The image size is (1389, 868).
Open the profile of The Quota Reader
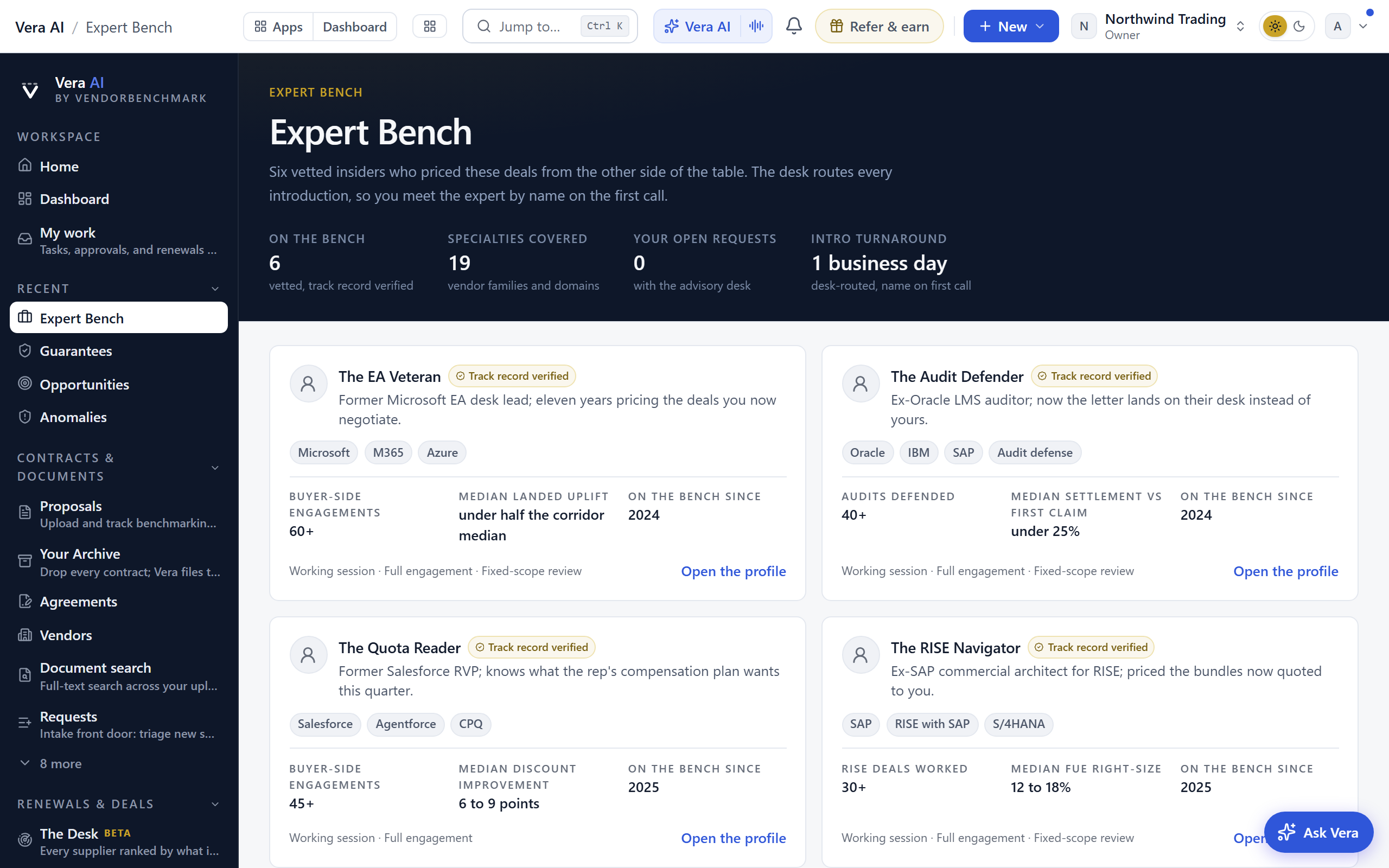click(x=733, y=838)
